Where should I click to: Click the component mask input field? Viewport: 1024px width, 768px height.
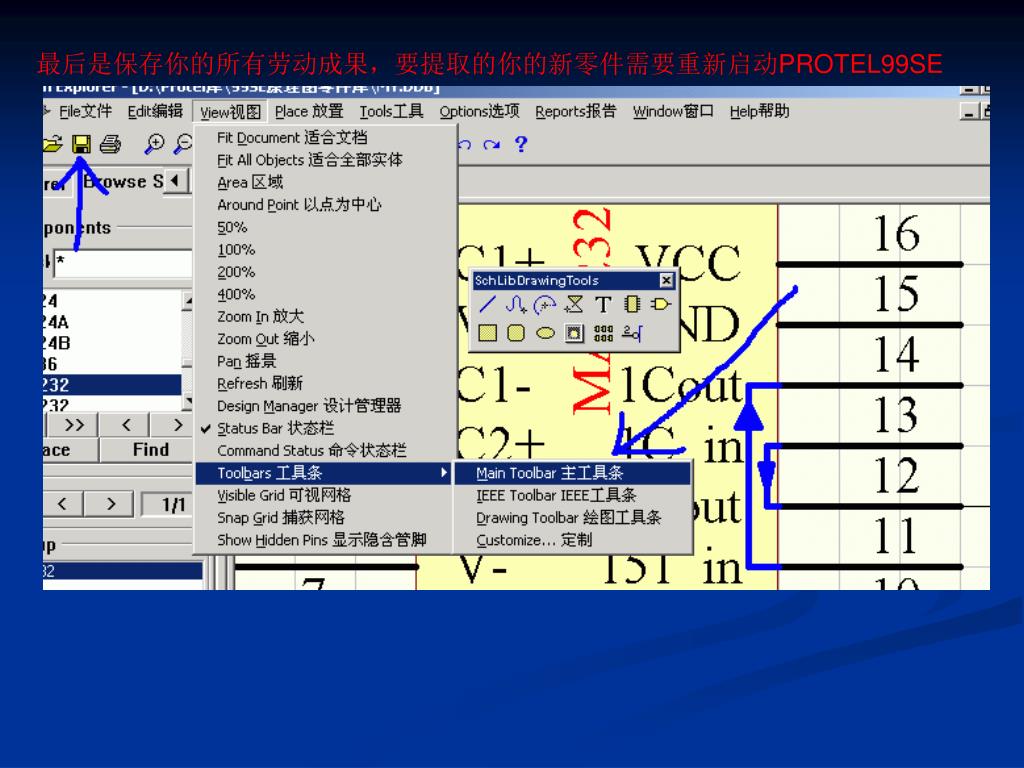pos(122,263)
